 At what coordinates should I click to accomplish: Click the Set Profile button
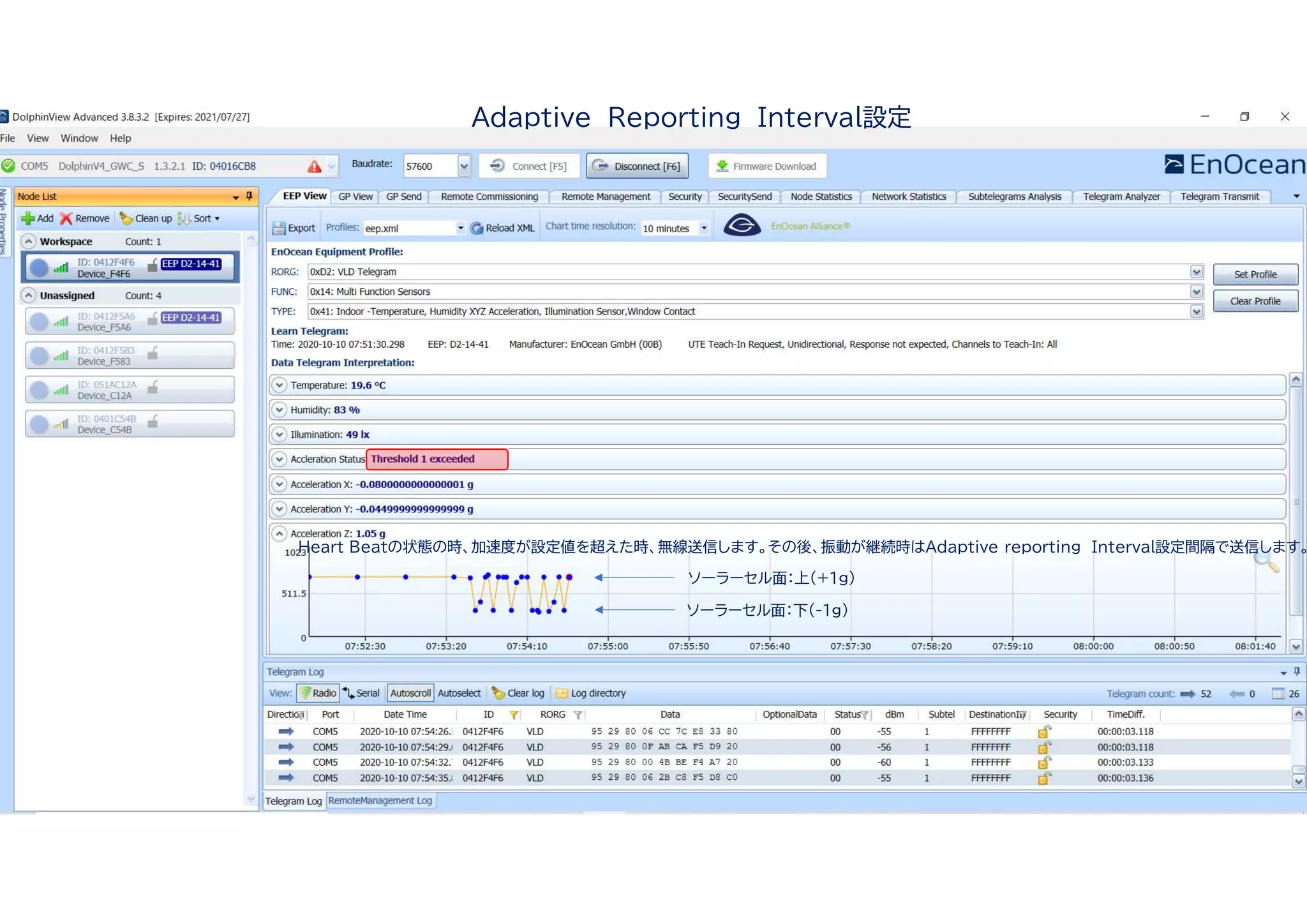1255,274
